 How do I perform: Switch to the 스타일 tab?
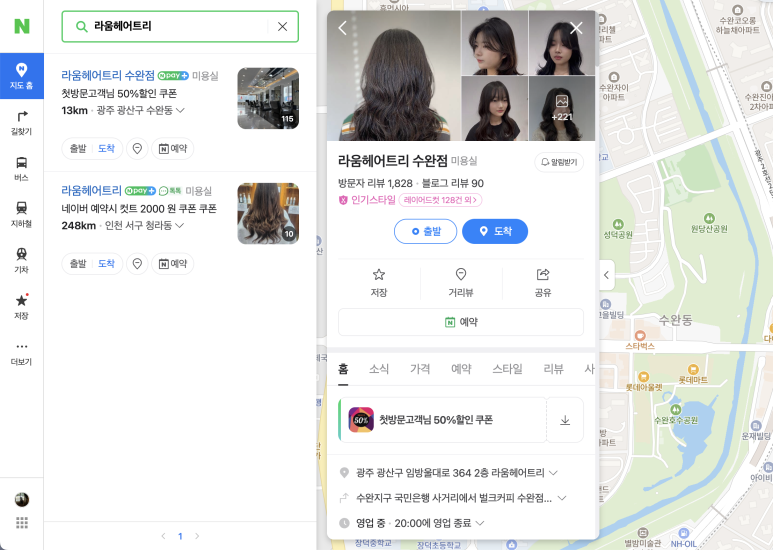click(x=507, y=369)
